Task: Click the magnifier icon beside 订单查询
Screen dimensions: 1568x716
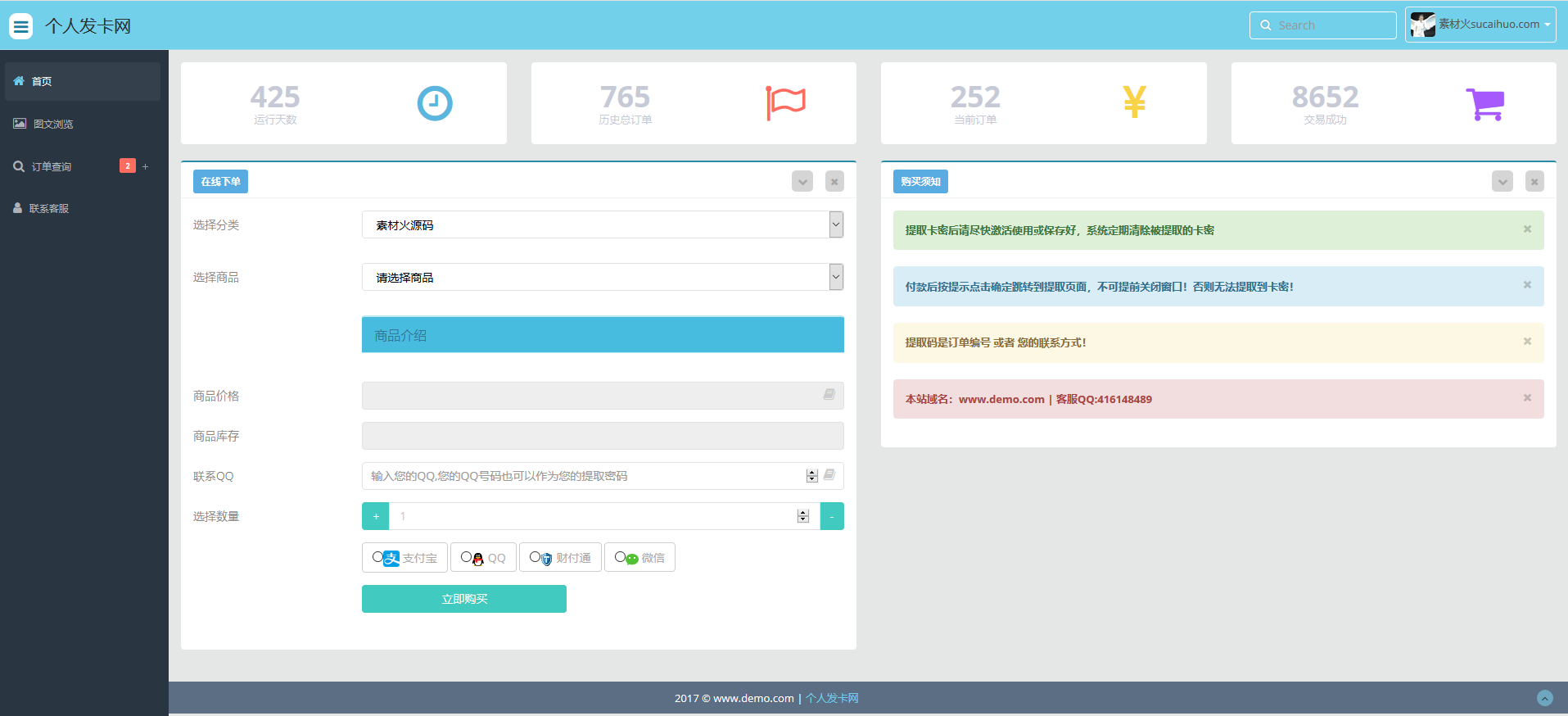Action: pos(19,166)
